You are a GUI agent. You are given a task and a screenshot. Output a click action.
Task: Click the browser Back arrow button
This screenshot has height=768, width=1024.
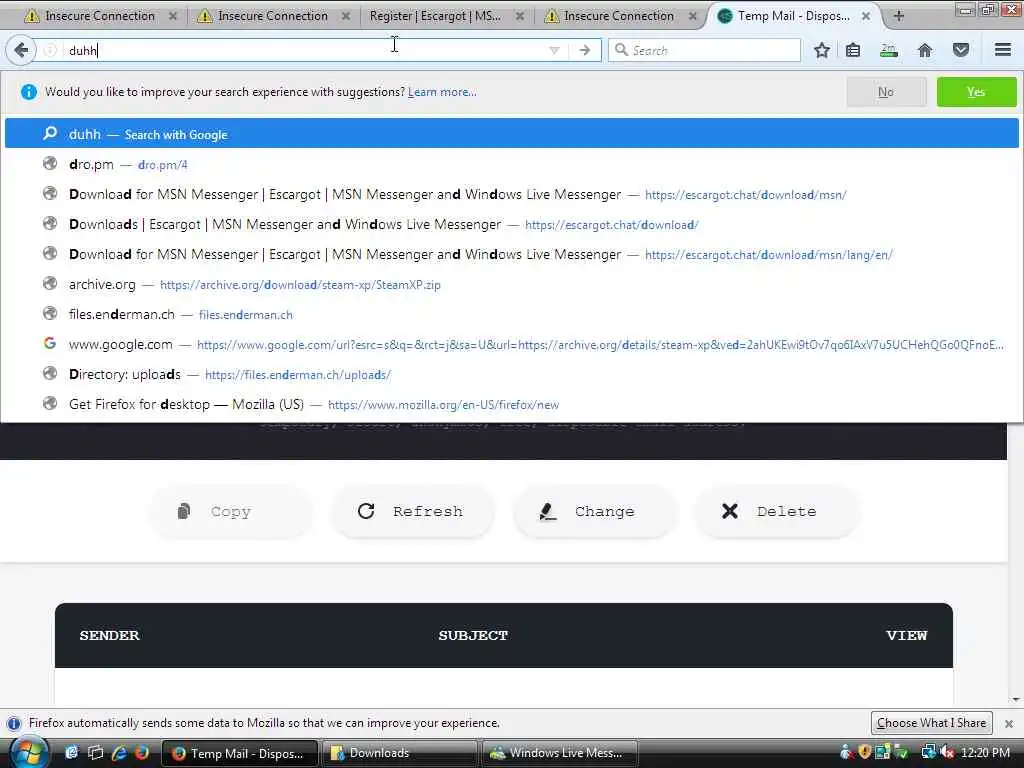coord(21,50)
